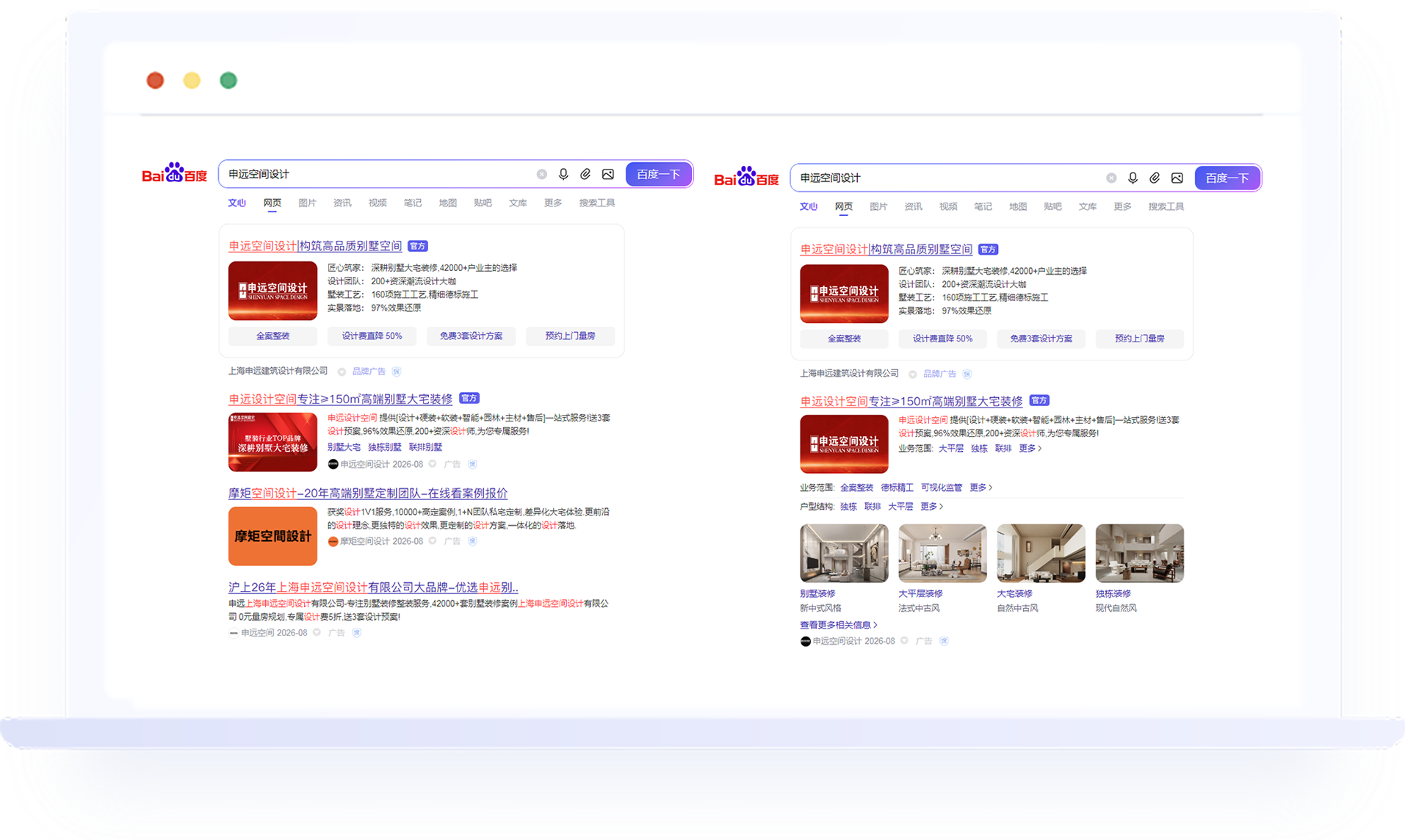Image resolution: width=1405 pixels, height=840 pixels.
Task: Open the 沪上26年上海申远空间设计有限公司 result
Action: [x=373, y=587]
